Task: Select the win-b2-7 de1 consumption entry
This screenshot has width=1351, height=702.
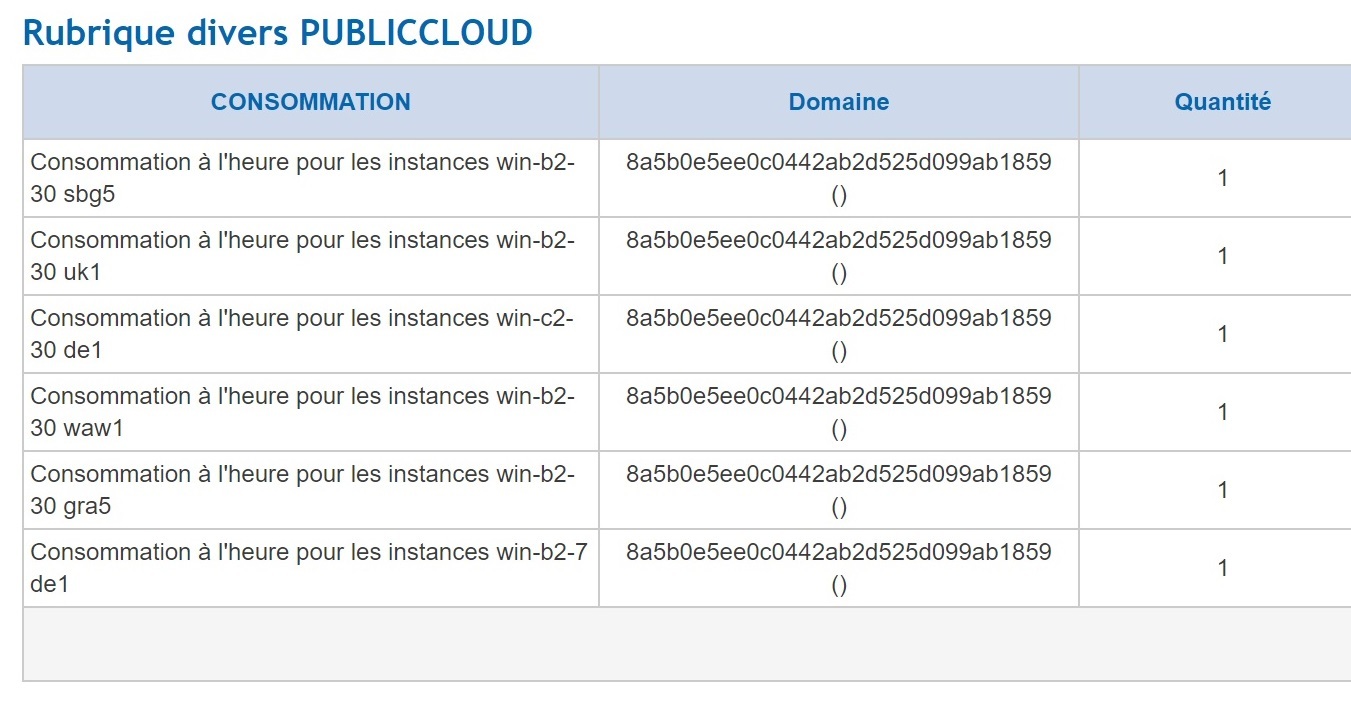Action: [x=308, y=568]
